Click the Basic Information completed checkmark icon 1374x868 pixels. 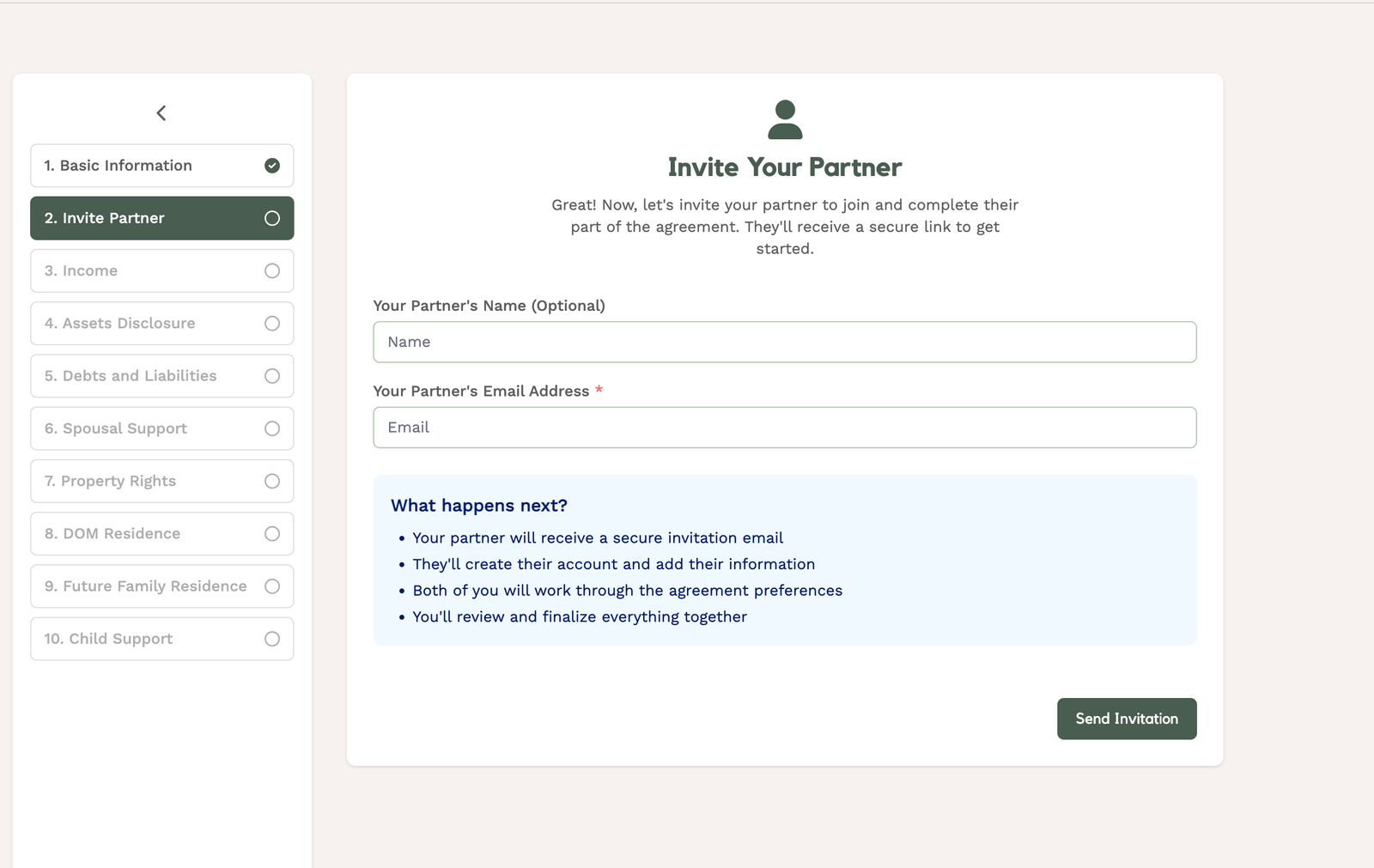(x=272, y=166)
